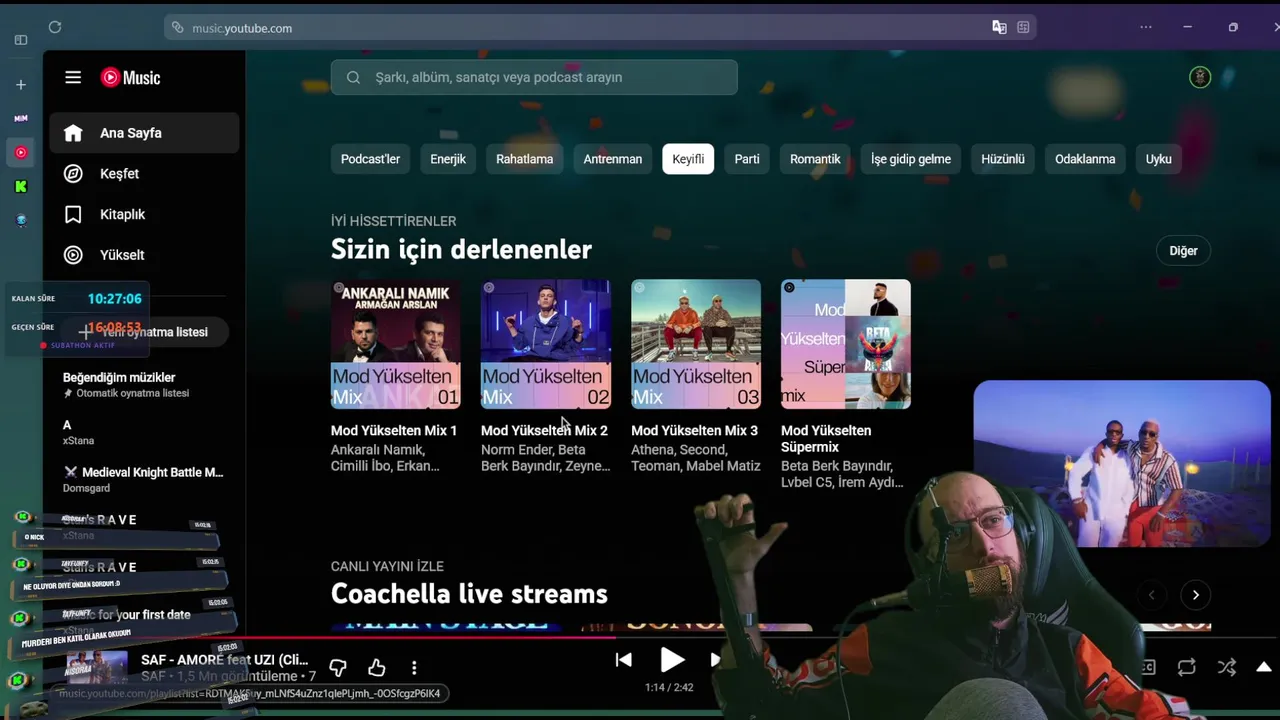Open Mod Yükselten Mix 2 thumbnail

coord(546,344)
